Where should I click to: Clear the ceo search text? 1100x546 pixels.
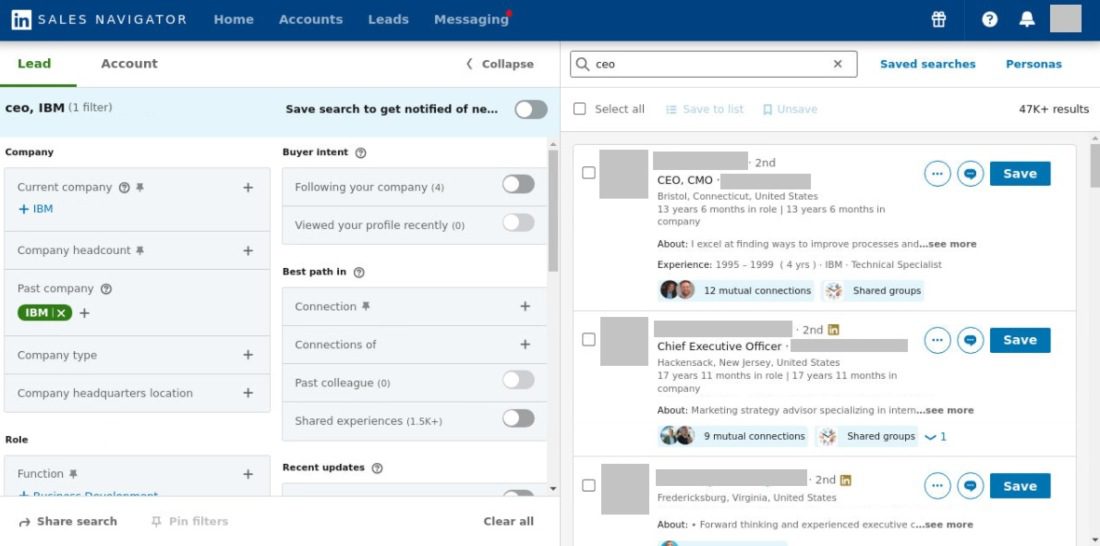click(x=838, y=64)
